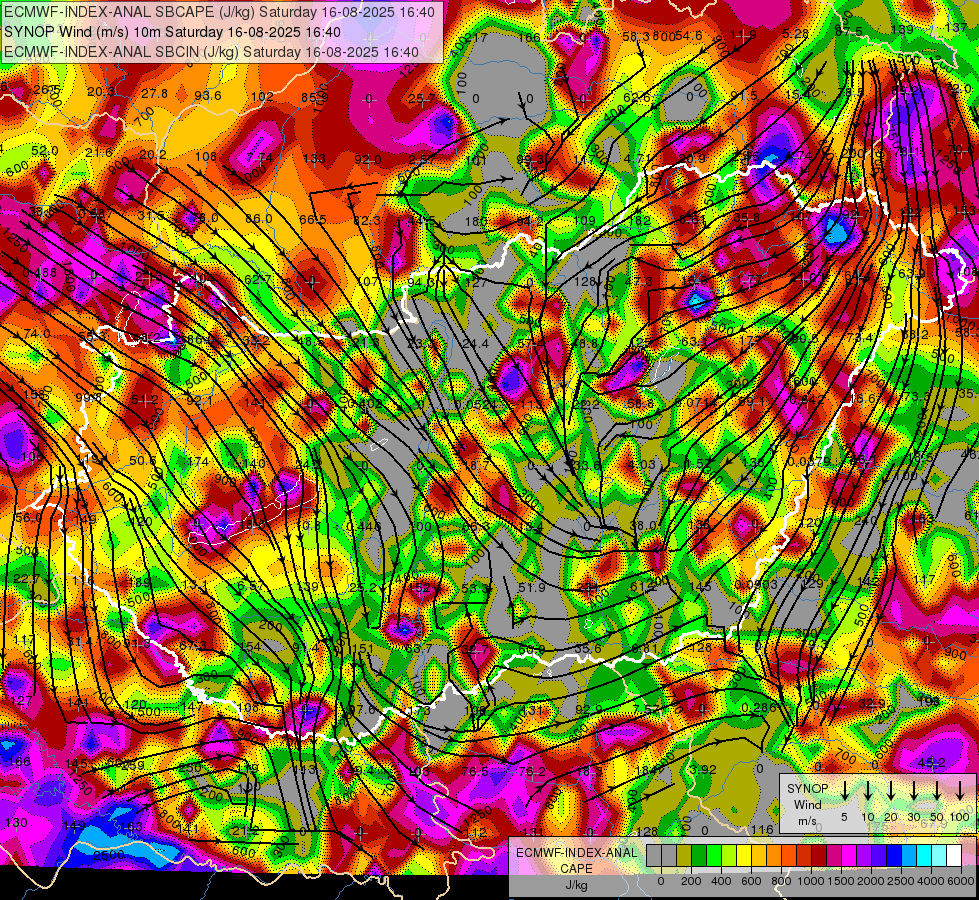Viewport: 979px width, 900px height.
Task: Pick the gold CAPE legend swatch
Action: [x=759, y=855]
